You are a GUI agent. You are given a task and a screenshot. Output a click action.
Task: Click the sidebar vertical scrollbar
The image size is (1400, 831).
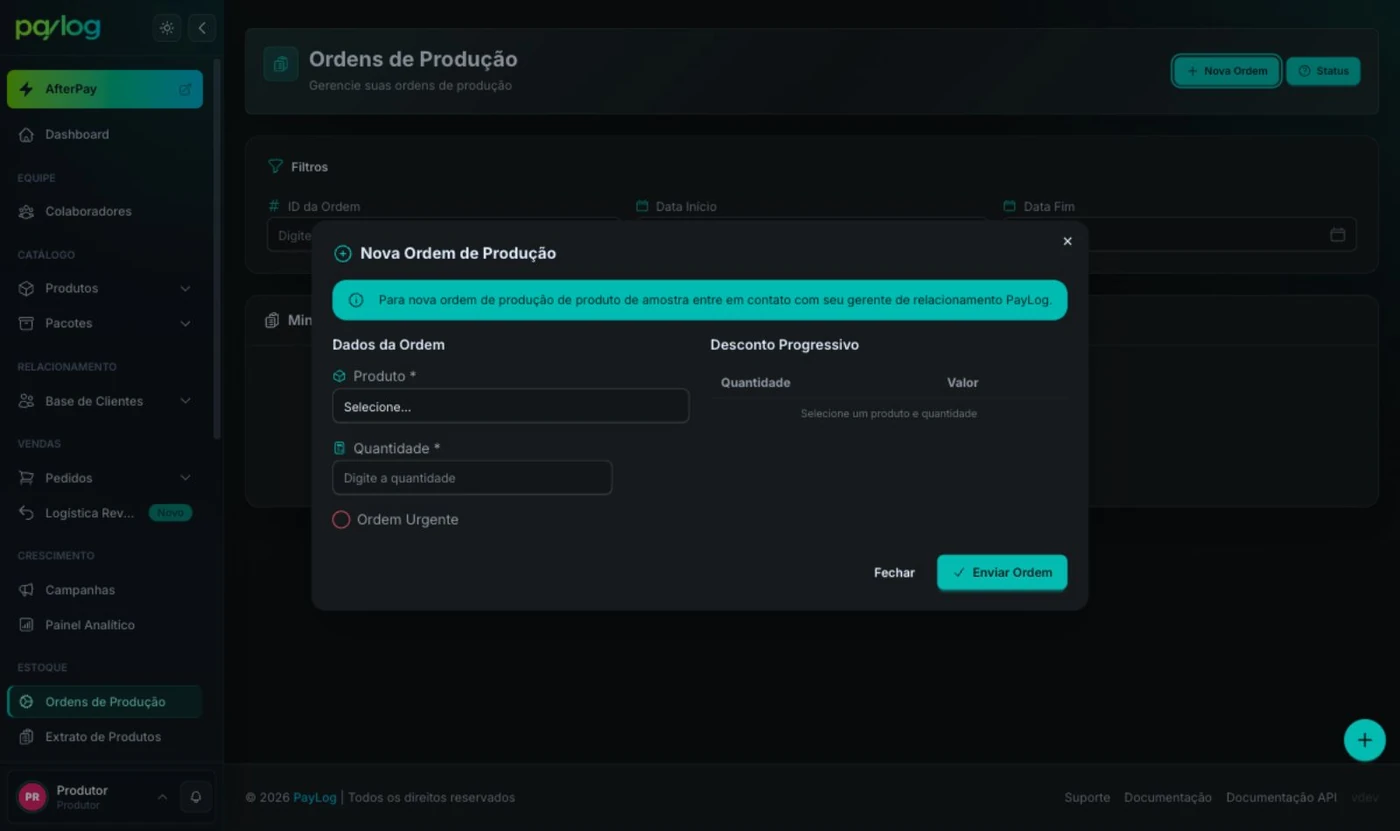tap(217, 250)
